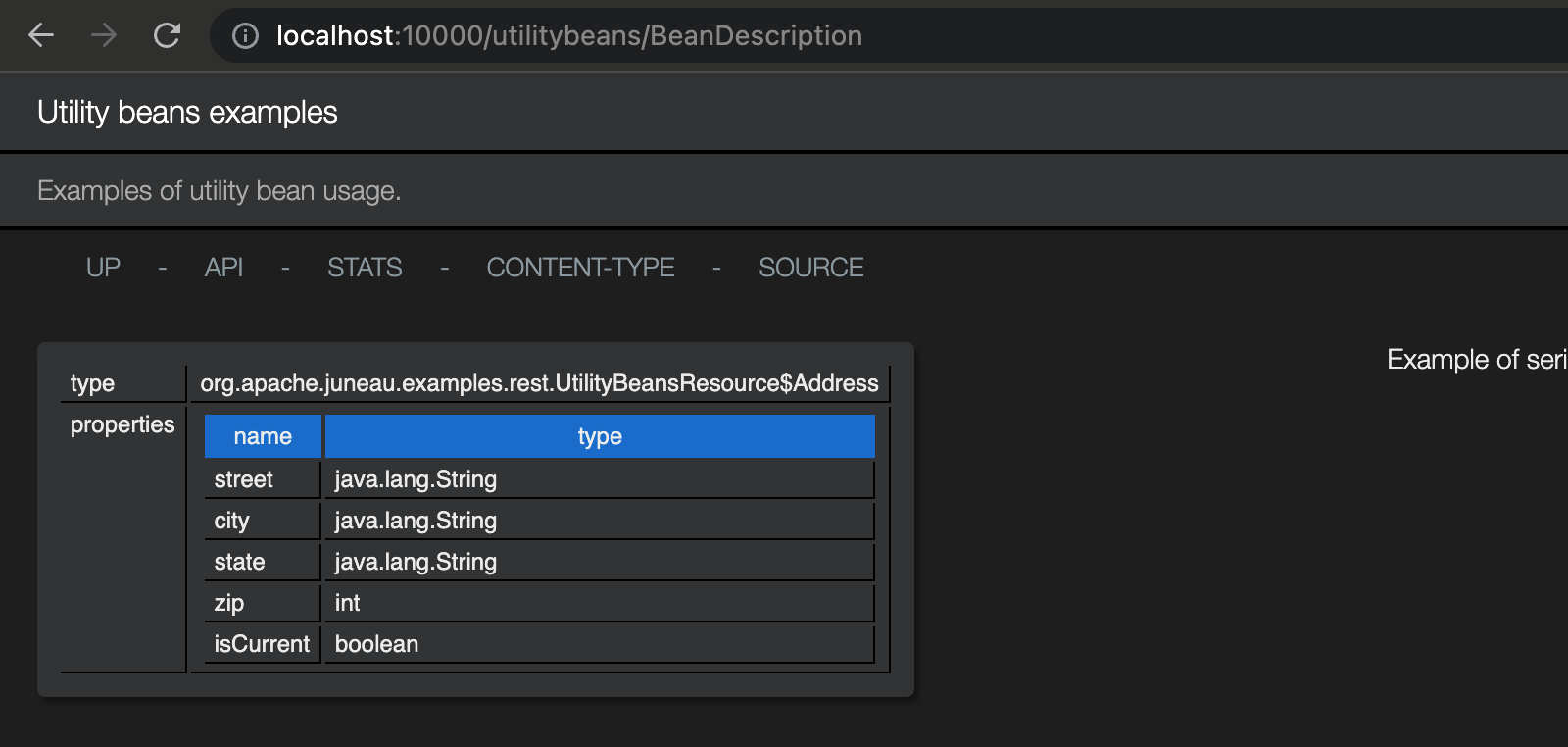Select the 'zip' property name cell
The height and width of the screenshot is (747, 1568).
tap(229, 603)
